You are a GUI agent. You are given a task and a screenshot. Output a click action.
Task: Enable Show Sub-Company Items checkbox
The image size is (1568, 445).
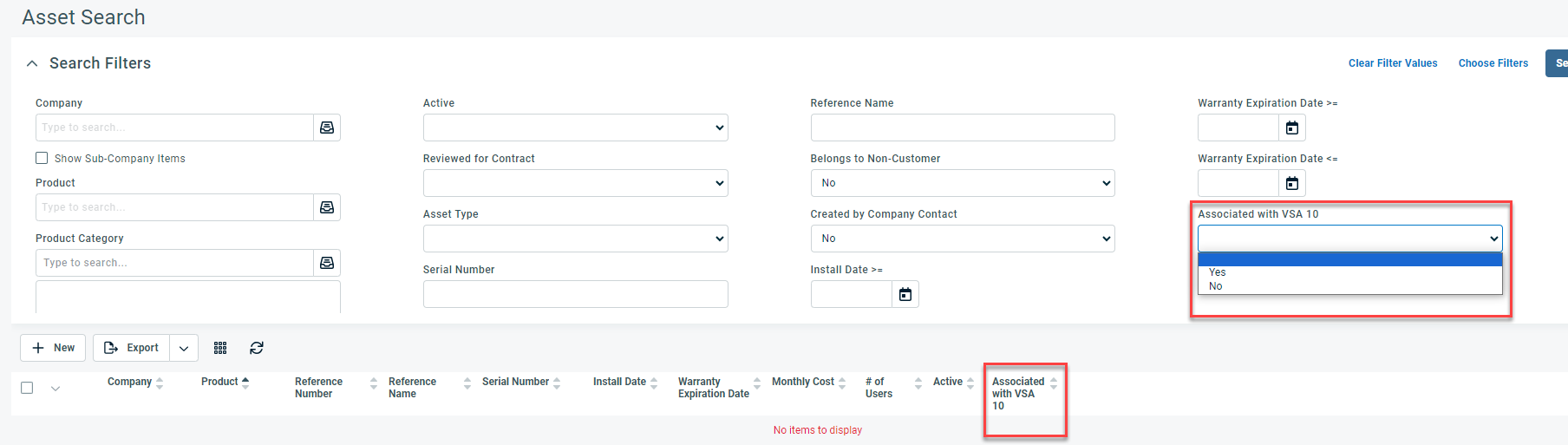pyautogui.click(x=42, y=158)
